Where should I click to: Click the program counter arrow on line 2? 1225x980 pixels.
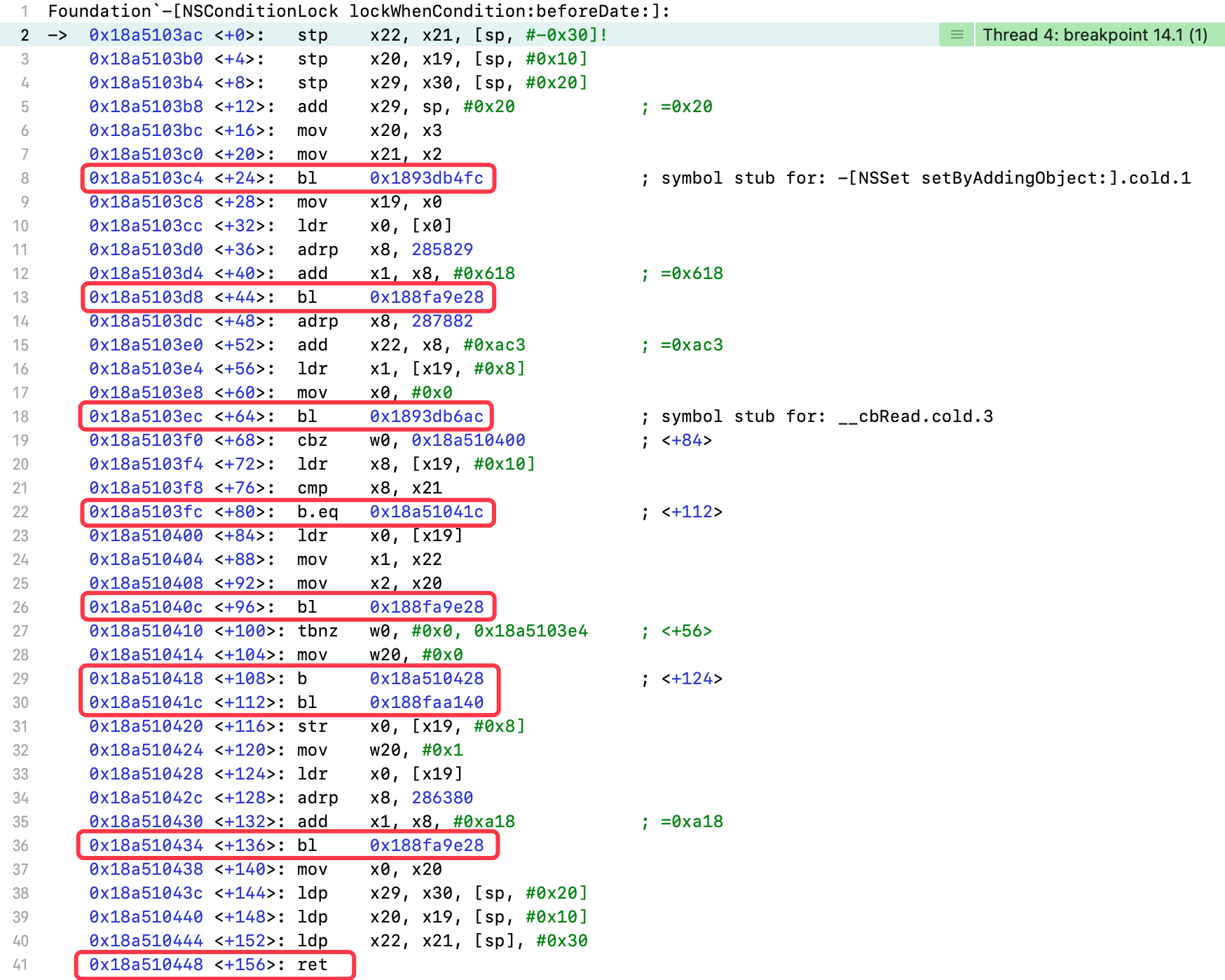[57, 35]
